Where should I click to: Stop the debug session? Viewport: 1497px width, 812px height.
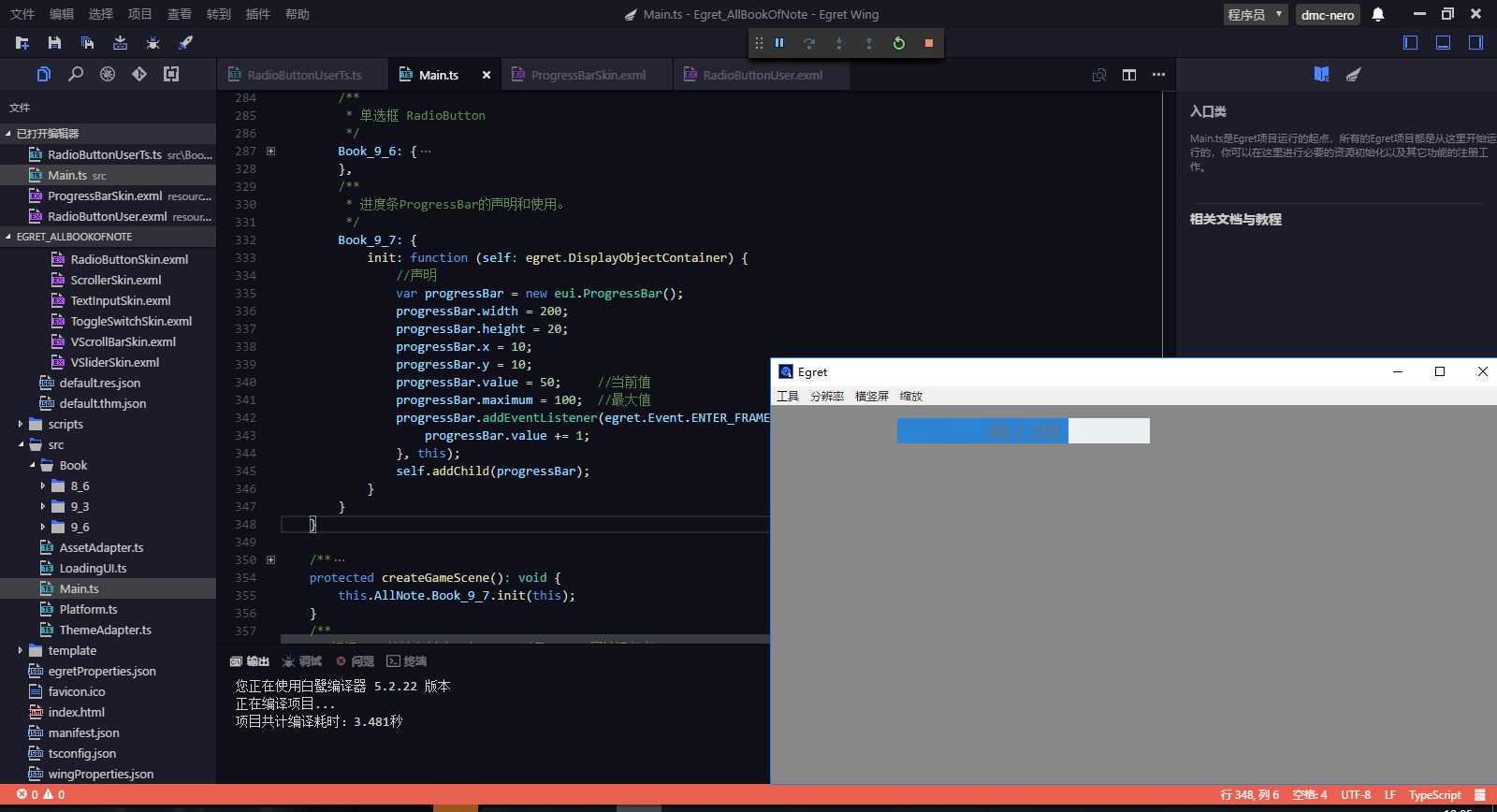[x=929, y=43]
